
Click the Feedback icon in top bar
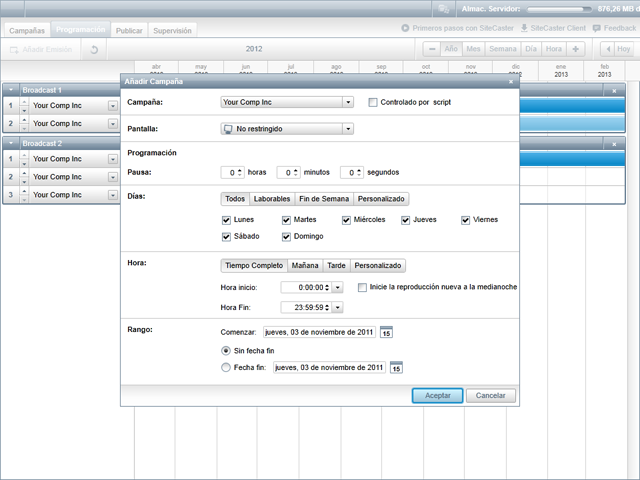[599, 29]
